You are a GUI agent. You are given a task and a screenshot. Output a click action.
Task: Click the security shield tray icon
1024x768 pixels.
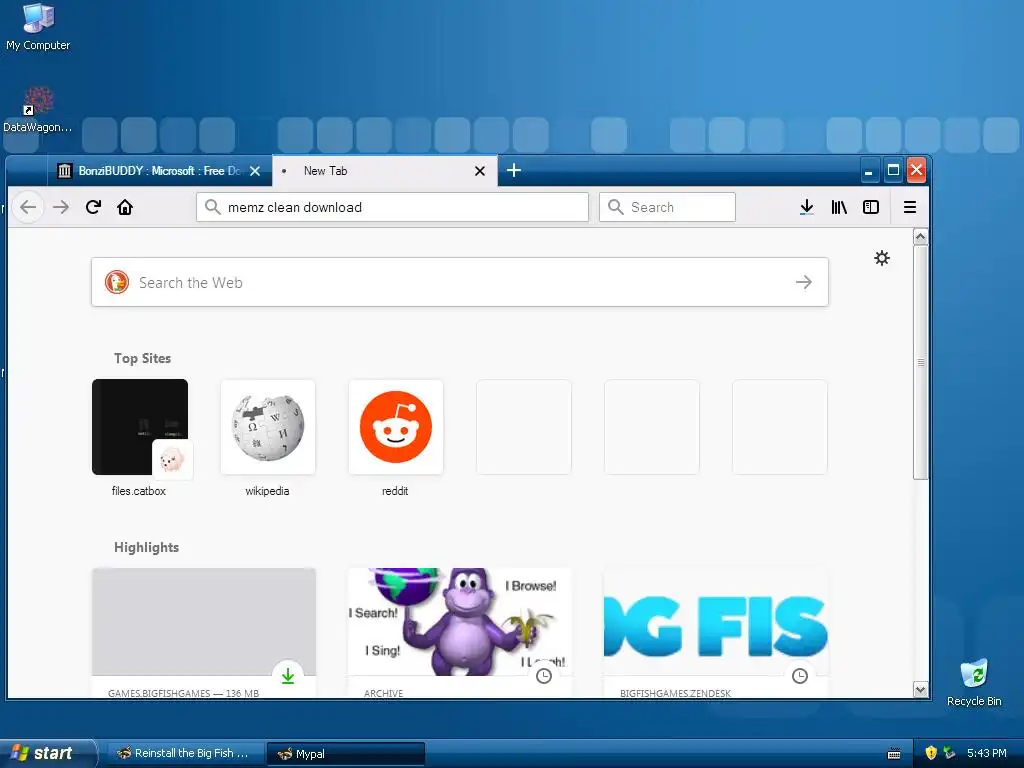tap(931, 753)
